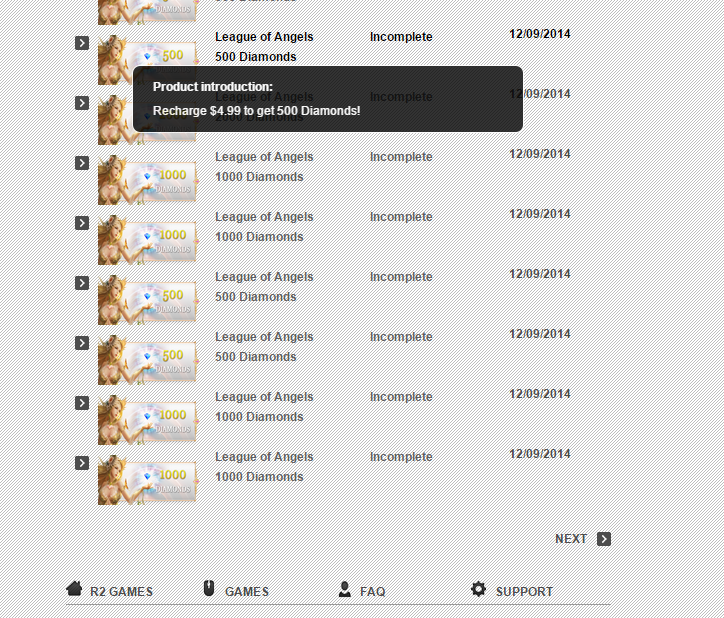
Task: Click the house icon beside R2 GAMES
Action: [x=74, y=589]
